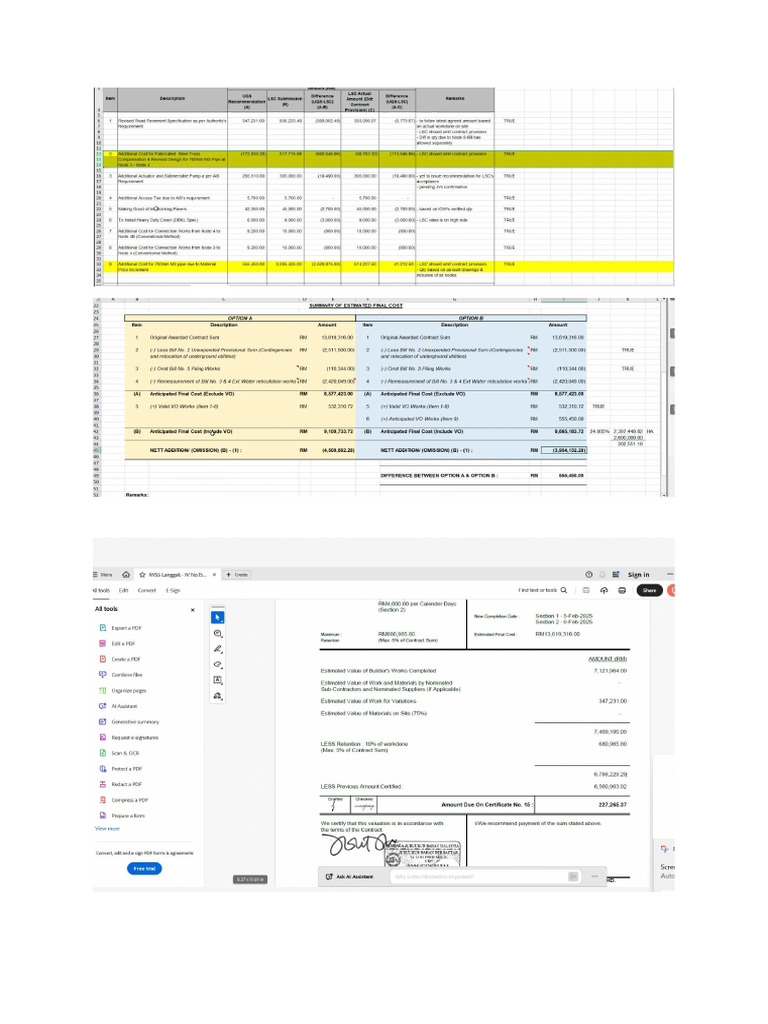Image resolution: width=768 pixels, height=1024 pixels.
Task: Expand View more tools list
Action: [107, 829]
